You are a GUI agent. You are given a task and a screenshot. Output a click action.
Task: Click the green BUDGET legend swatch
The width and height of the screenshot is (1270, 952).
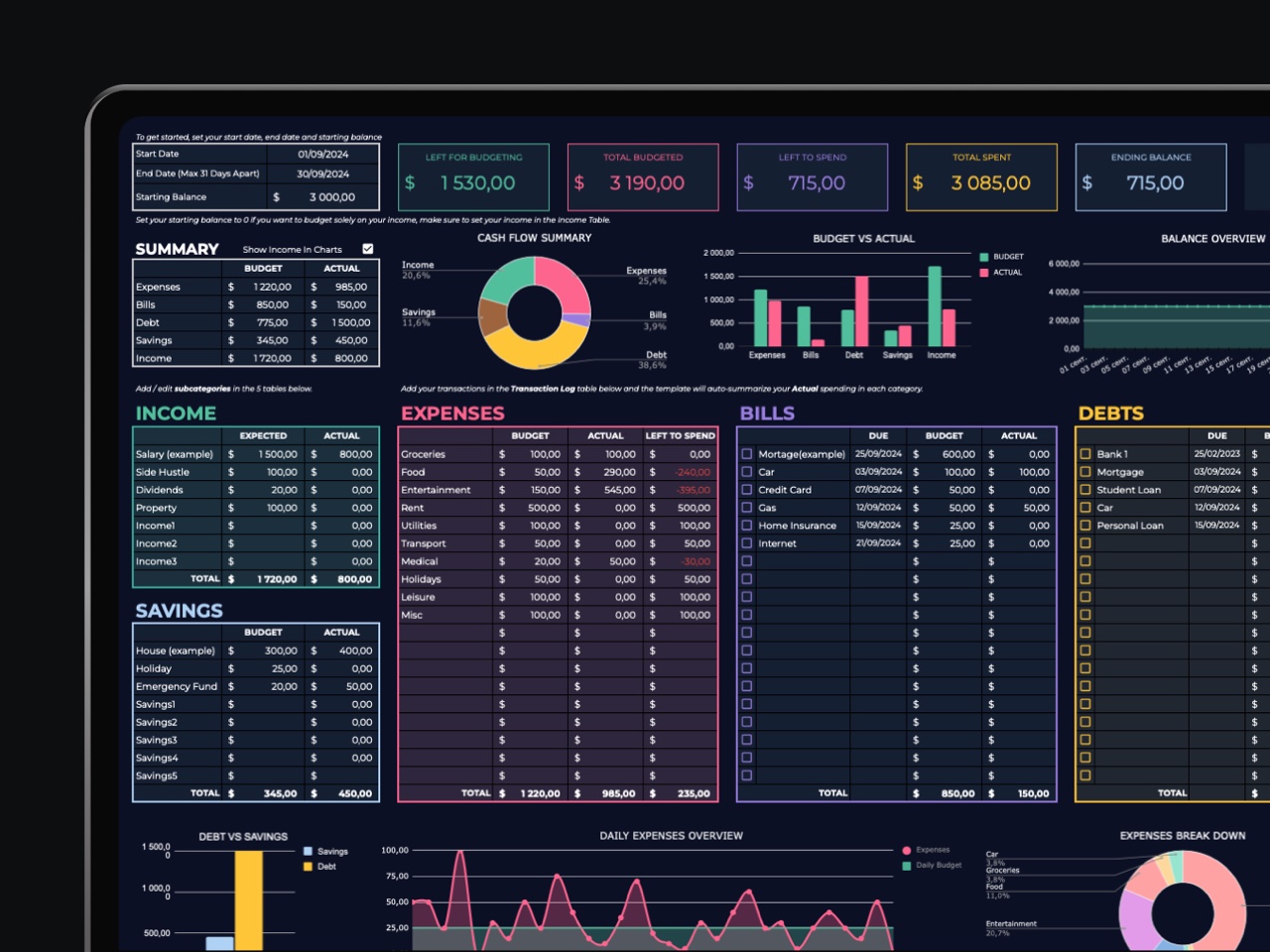(x=984, y=257)
